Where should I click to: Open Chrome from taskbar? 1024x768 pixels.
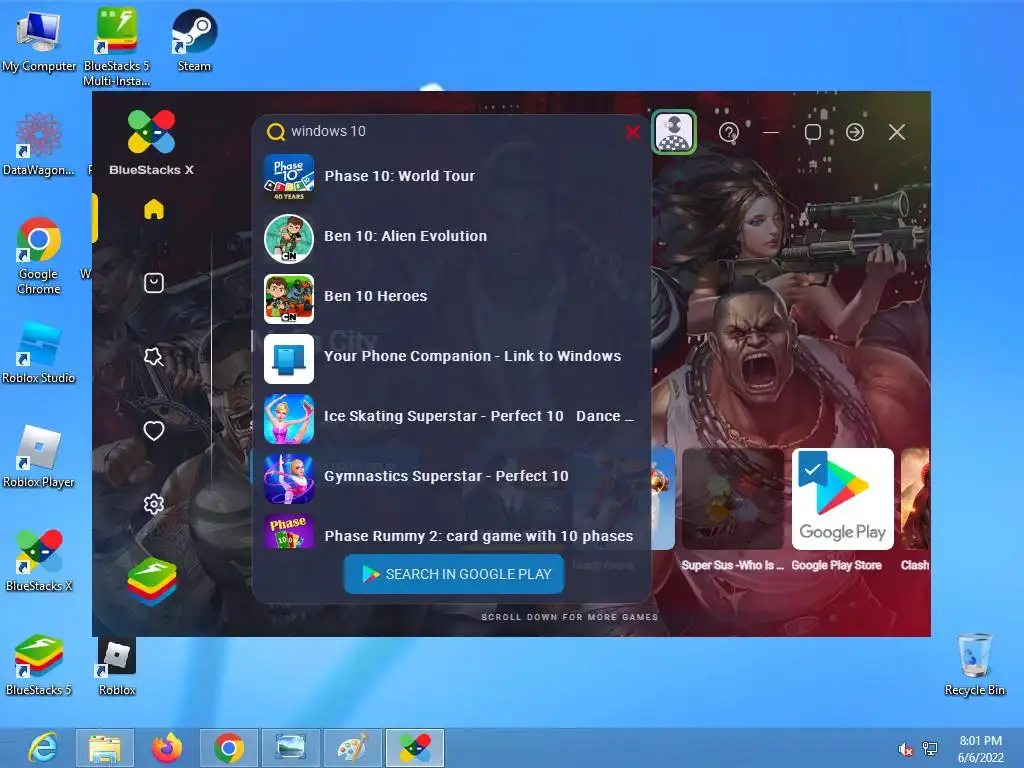(229, 748)
